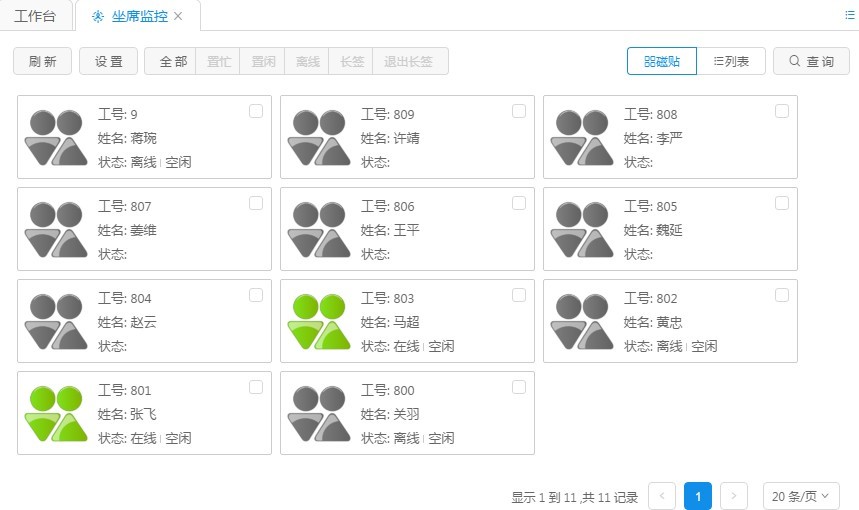Image resolution: width=859 pixels, height=510 pixels.
Task: Close the 坐席监控 tab
Action: (178, 16)
